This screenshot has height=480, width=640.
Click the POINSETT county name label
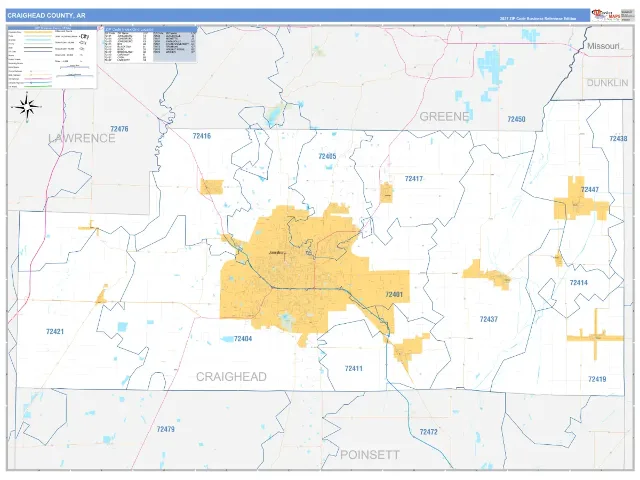[x=370, y=455]
